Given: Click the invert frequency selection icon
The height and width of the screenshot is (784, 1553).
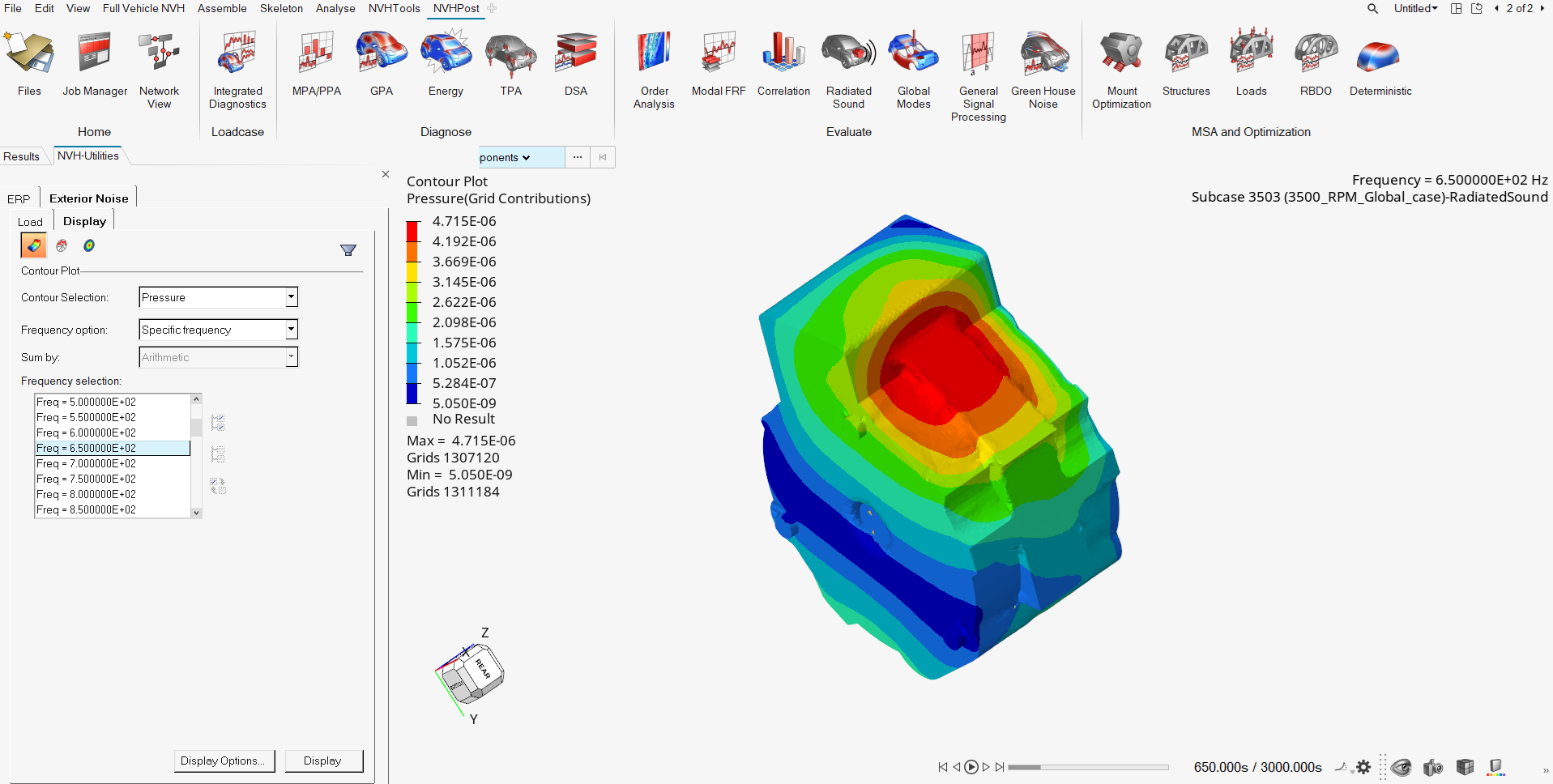Looking at the screenshot, I should tap(217, 486).
